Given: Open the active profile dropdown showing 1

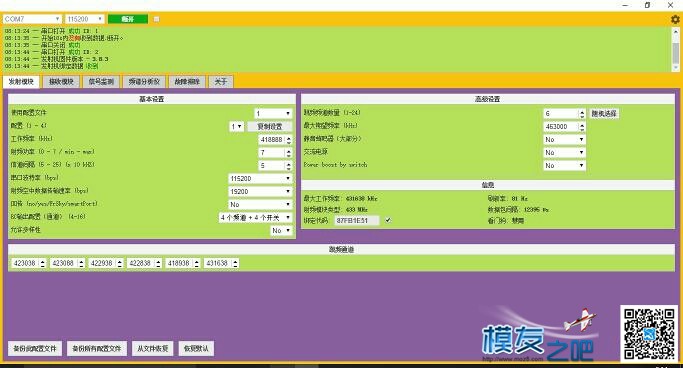Looking at the screenshot, I should pyautogui.click(x=273, y=113).
